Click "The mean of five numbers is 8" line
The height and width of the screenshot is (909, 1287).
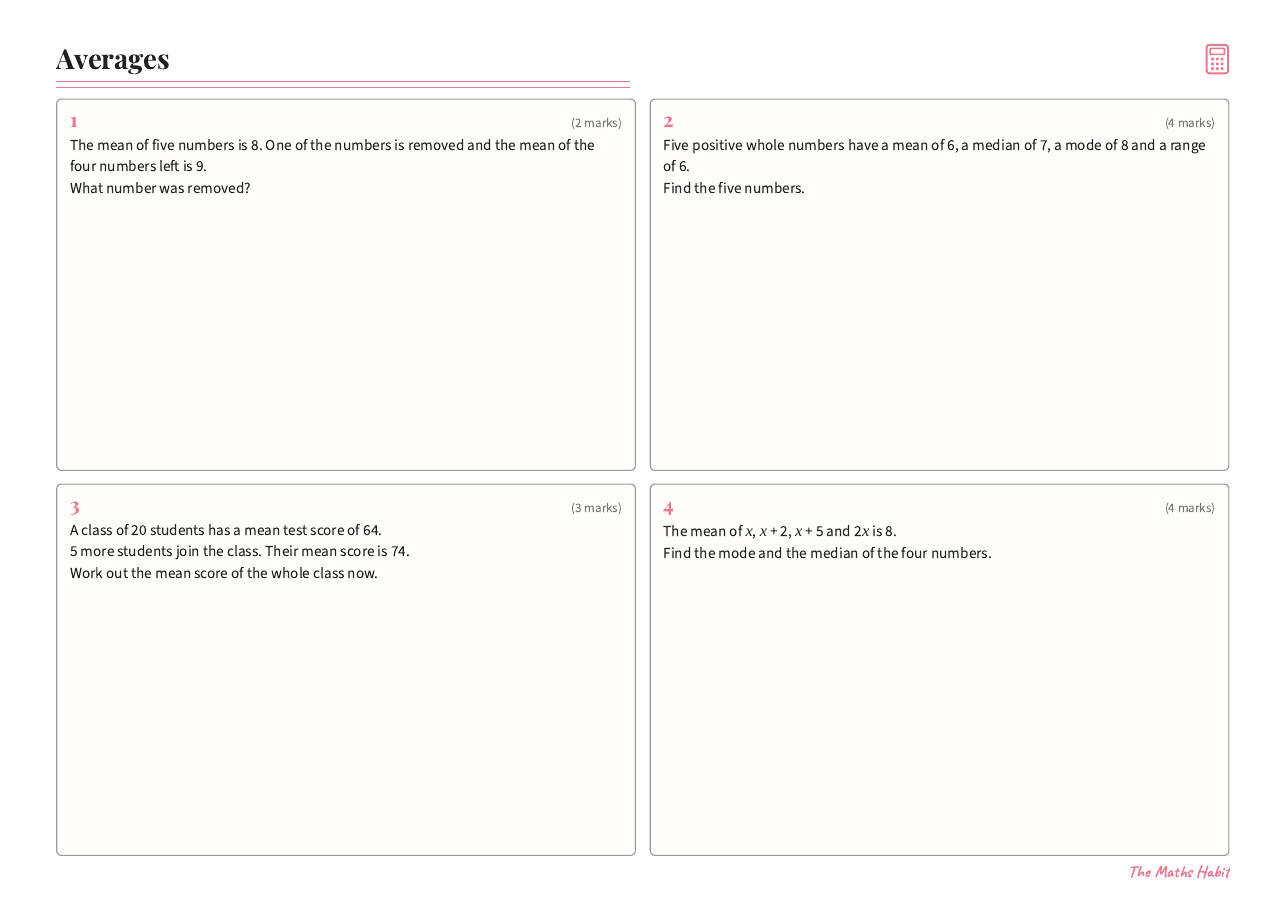coord(332,145)
